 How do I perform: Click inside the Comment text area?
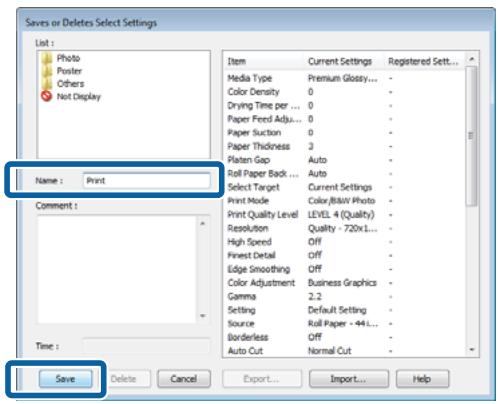click(117, 269)
